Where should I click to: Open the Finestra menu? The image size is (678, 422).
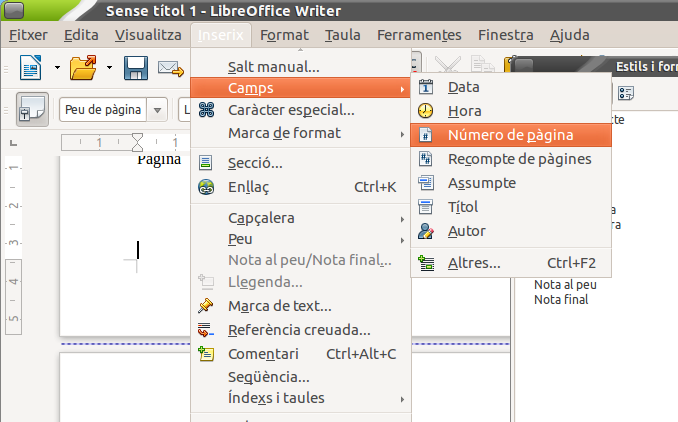pos(505,35)
